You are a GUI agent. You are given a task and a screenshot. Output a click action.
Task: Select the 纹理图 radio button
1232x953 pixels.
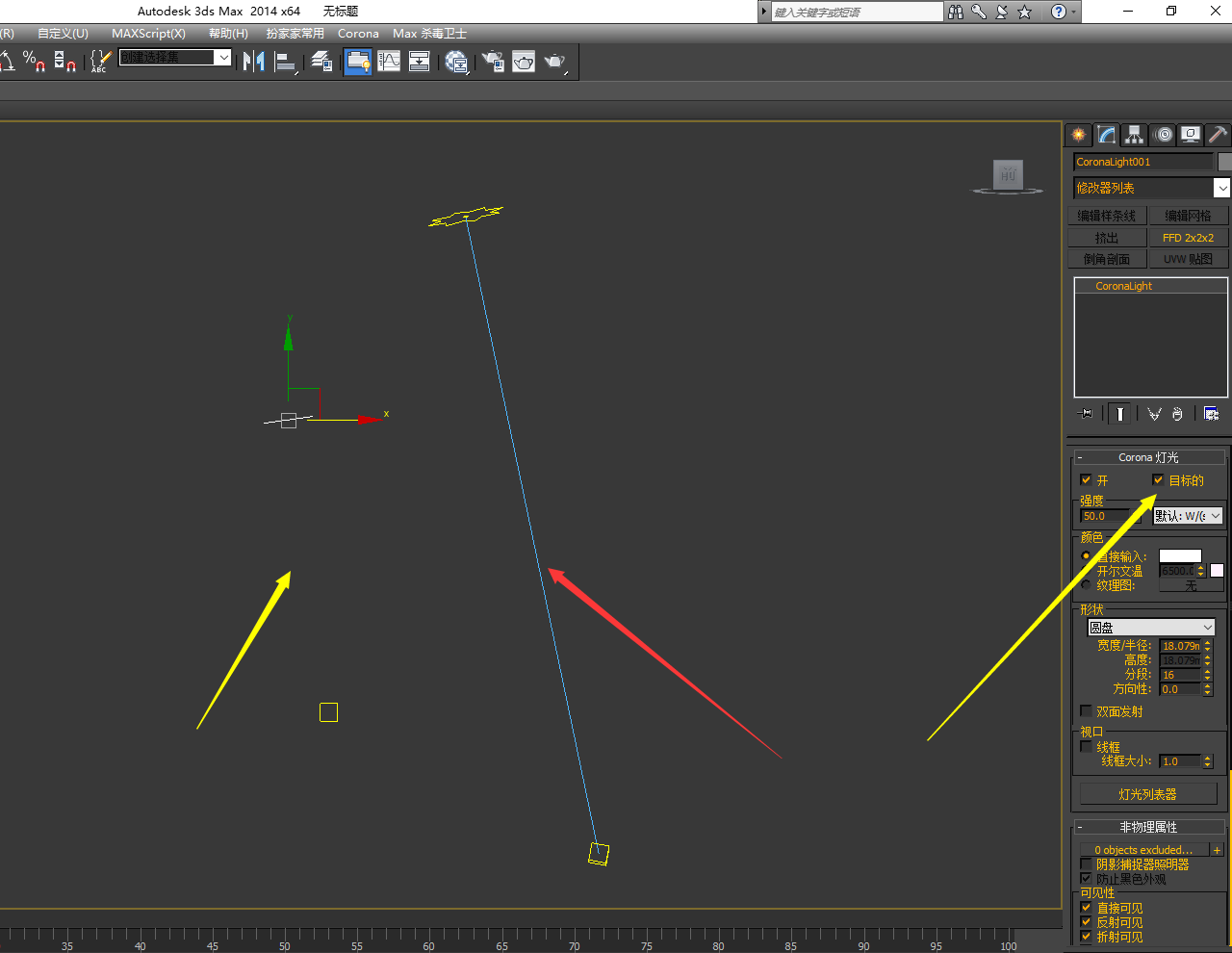[1086, 585]
